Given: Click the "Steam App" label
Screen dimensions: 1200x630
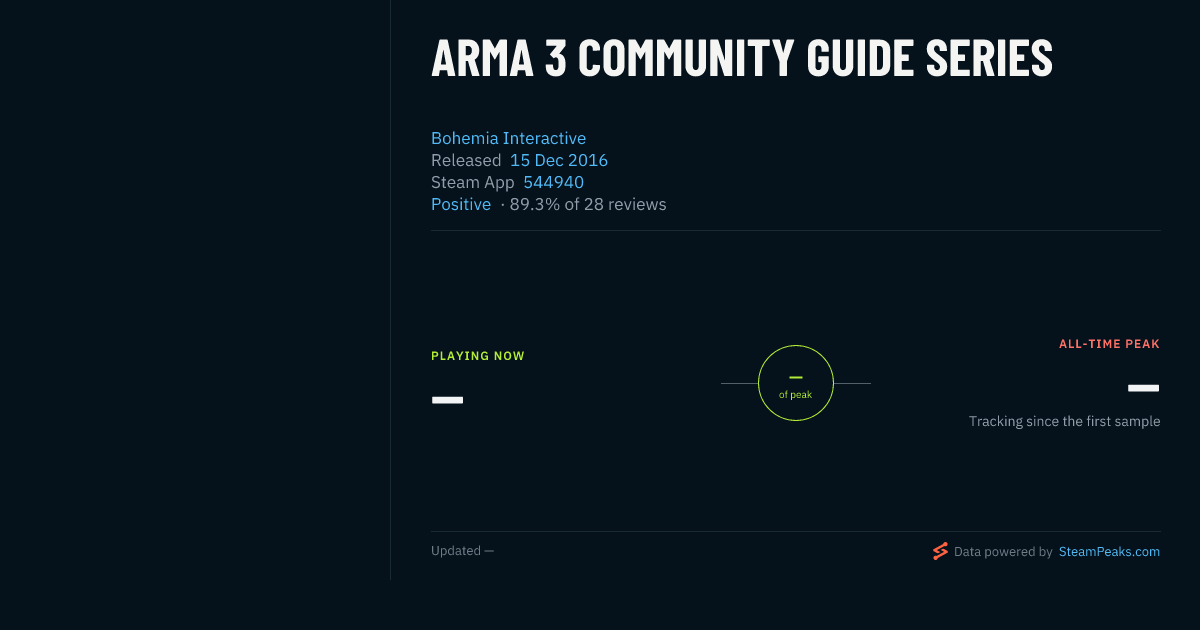Looking at the screenshot, I should pyautogui.click(x=473, y=182).
